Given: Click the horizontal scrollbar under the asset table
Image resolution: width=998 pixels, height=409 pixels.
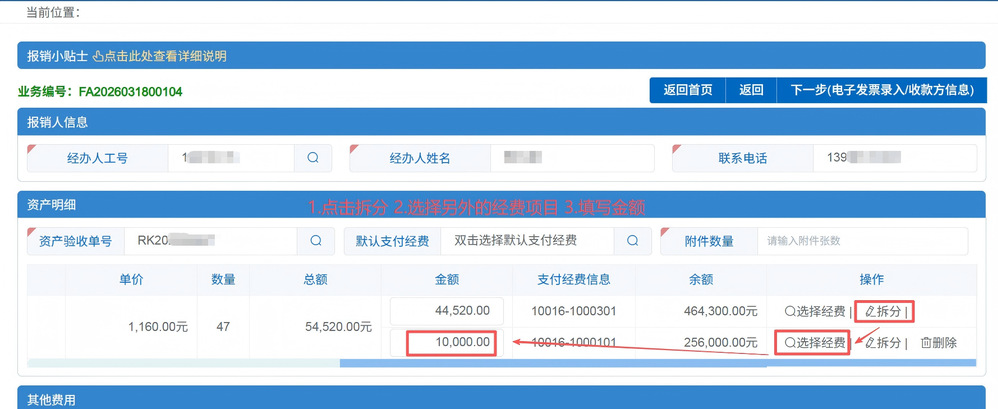Looking at the screenshot, I should click(657, 363).
